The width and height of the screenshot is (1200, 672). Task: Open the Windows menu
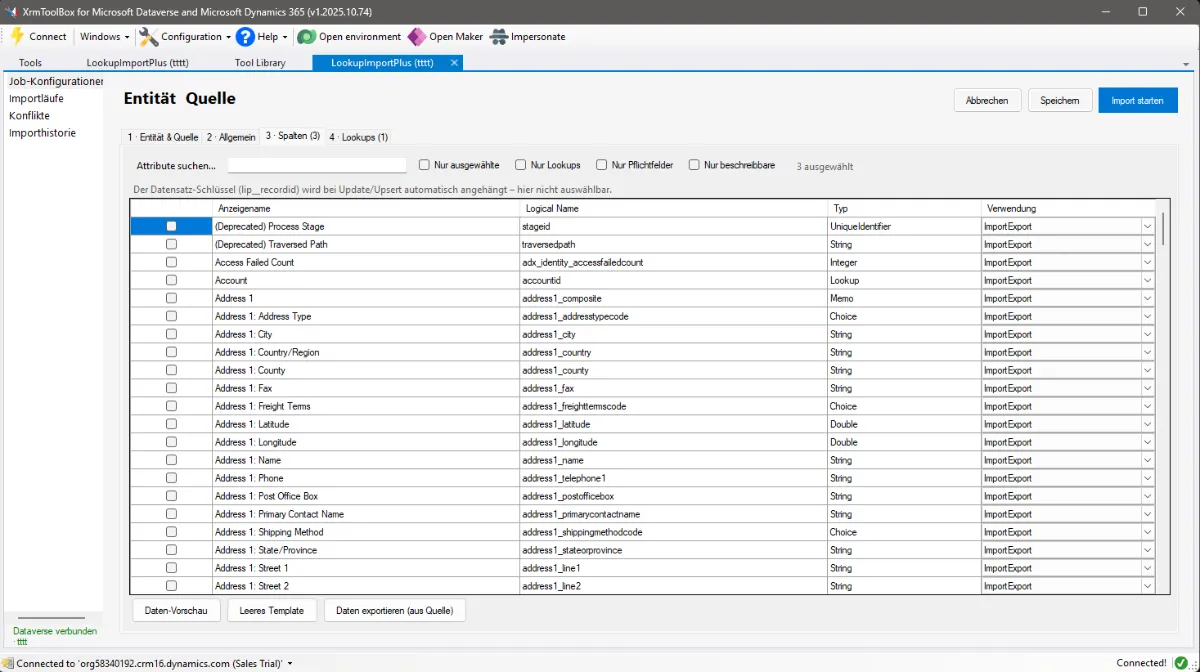(105, 37)
